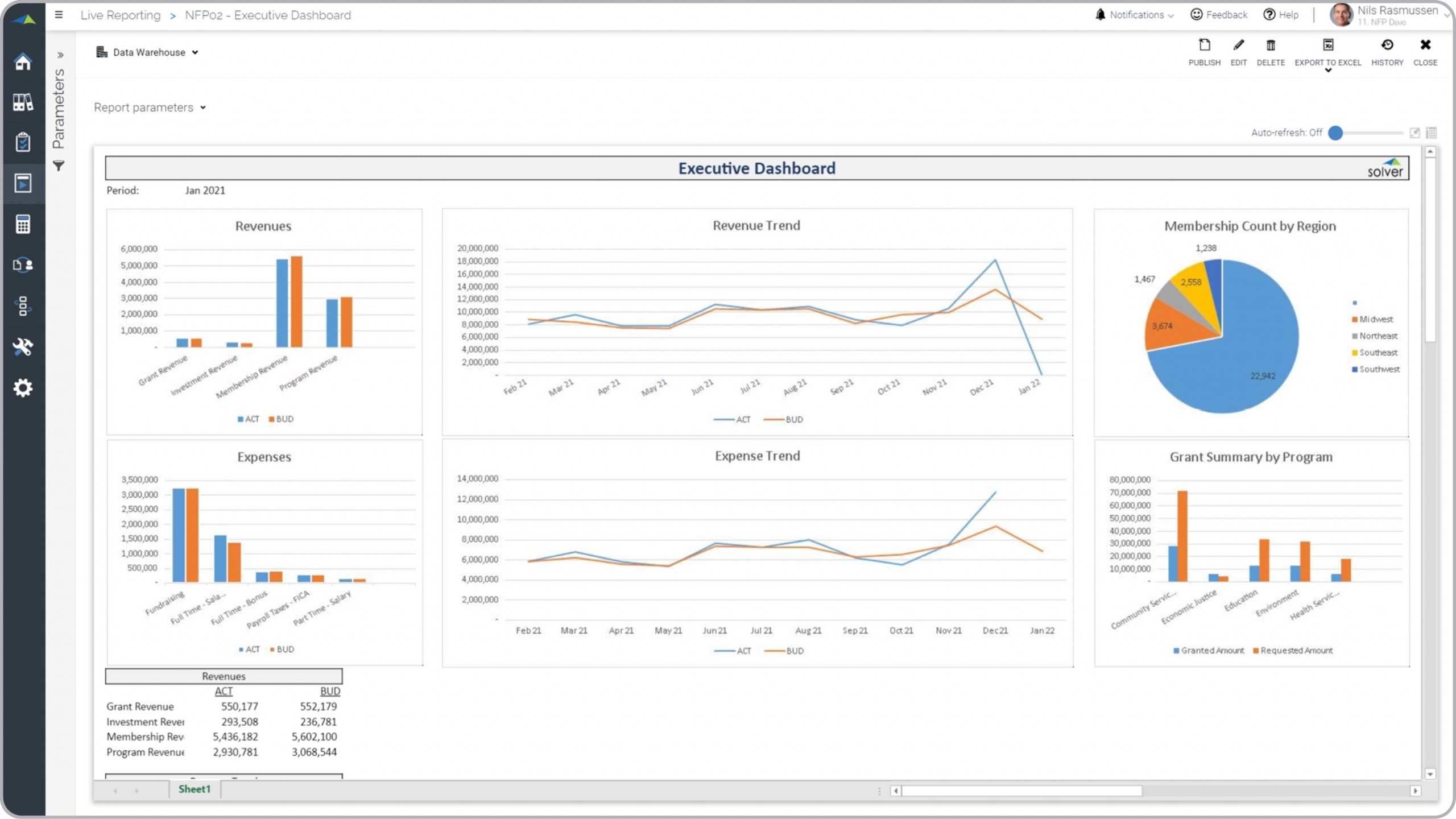The height and width of the screenshot is (819, 1456).
Task: Open the wrench tools icon in sidebar
Action: [x=23, y=346]
